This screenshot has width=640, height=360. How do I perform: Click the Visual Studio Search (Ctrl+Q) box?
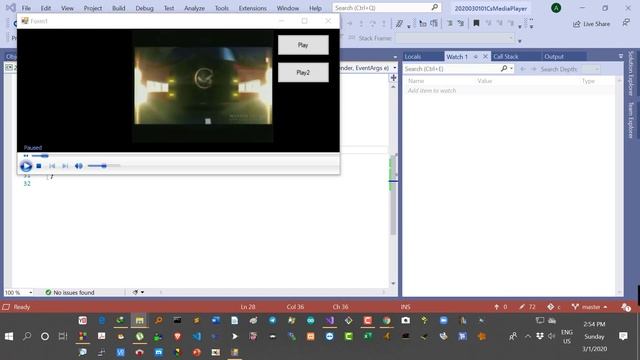click(387, 8)
